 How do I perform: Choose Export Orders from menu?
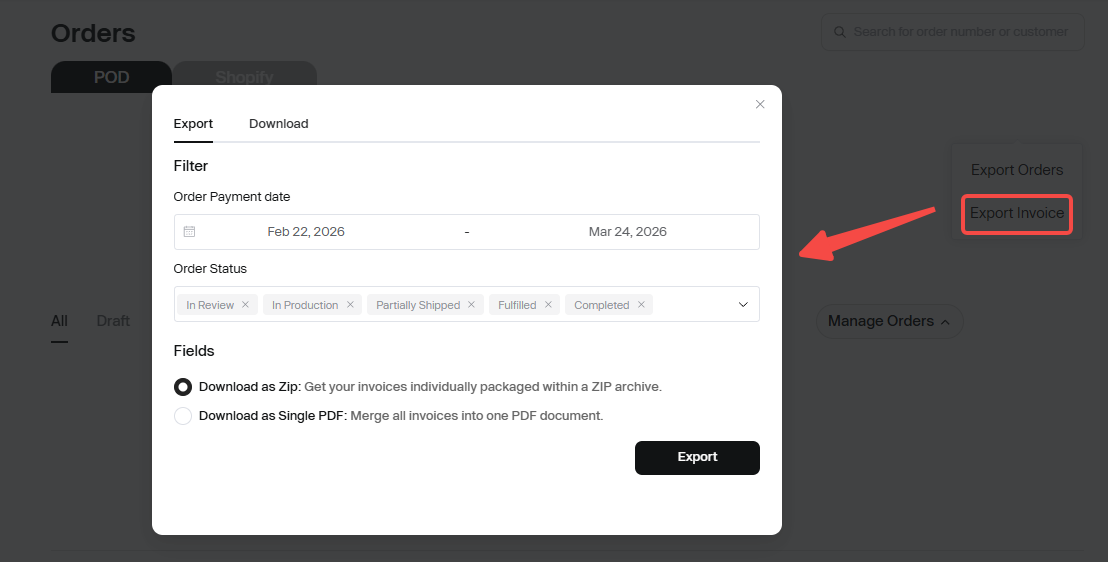1016,170
